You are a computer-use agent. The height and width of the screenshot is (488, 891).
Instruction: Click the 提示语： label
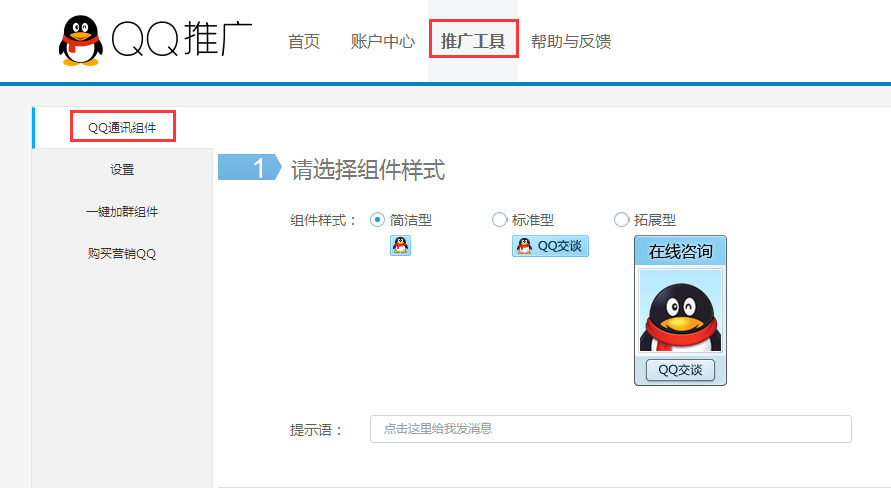317,430
